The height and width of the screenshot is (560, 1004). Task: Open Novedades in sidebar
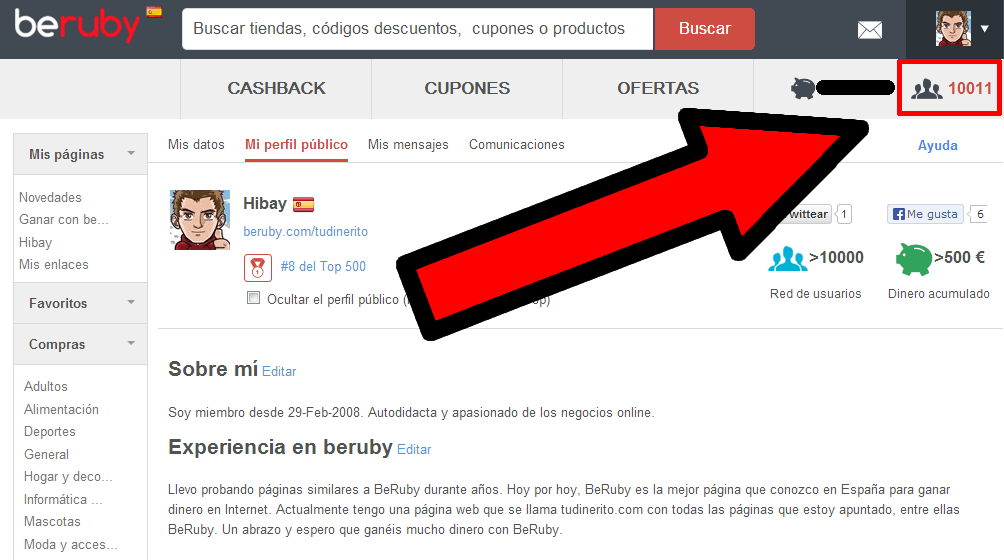pos(50,197)
